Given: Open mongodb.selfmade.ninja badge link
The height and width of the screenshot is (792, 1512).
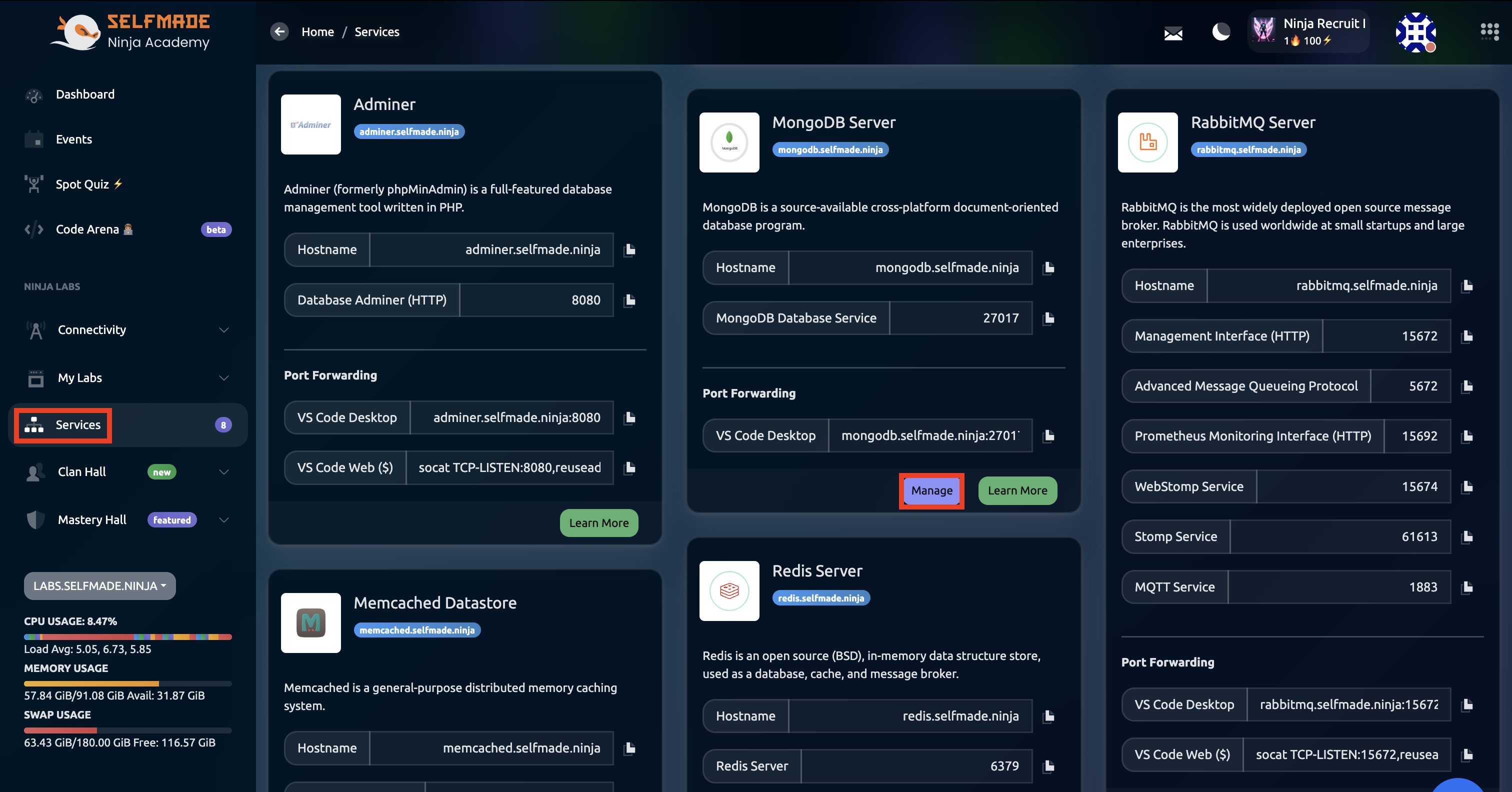Looking at the screenshot, I should pyautogui.click(x=830, y=149).
